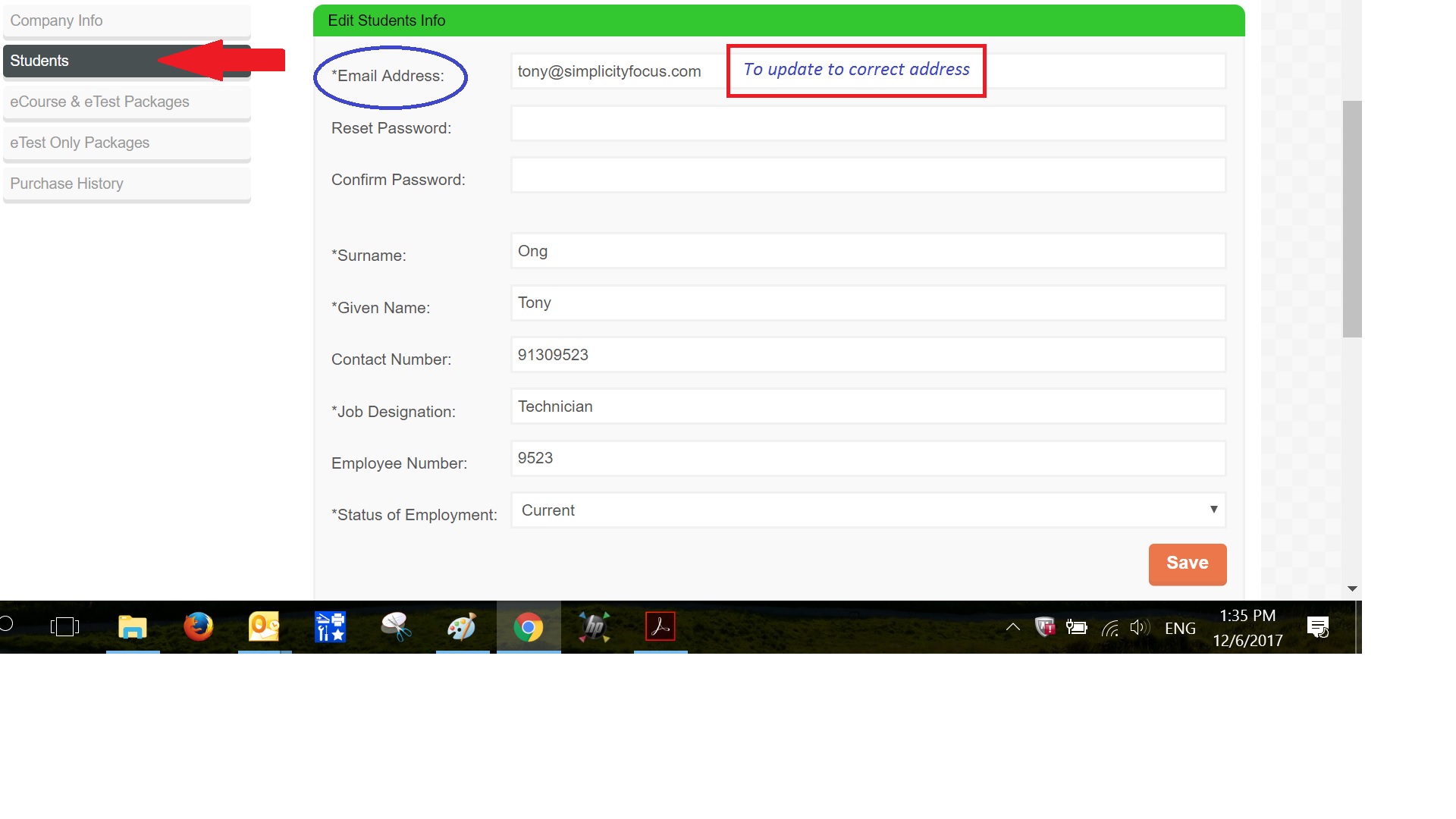Show hidden system tray icons

coord(1012,627)
